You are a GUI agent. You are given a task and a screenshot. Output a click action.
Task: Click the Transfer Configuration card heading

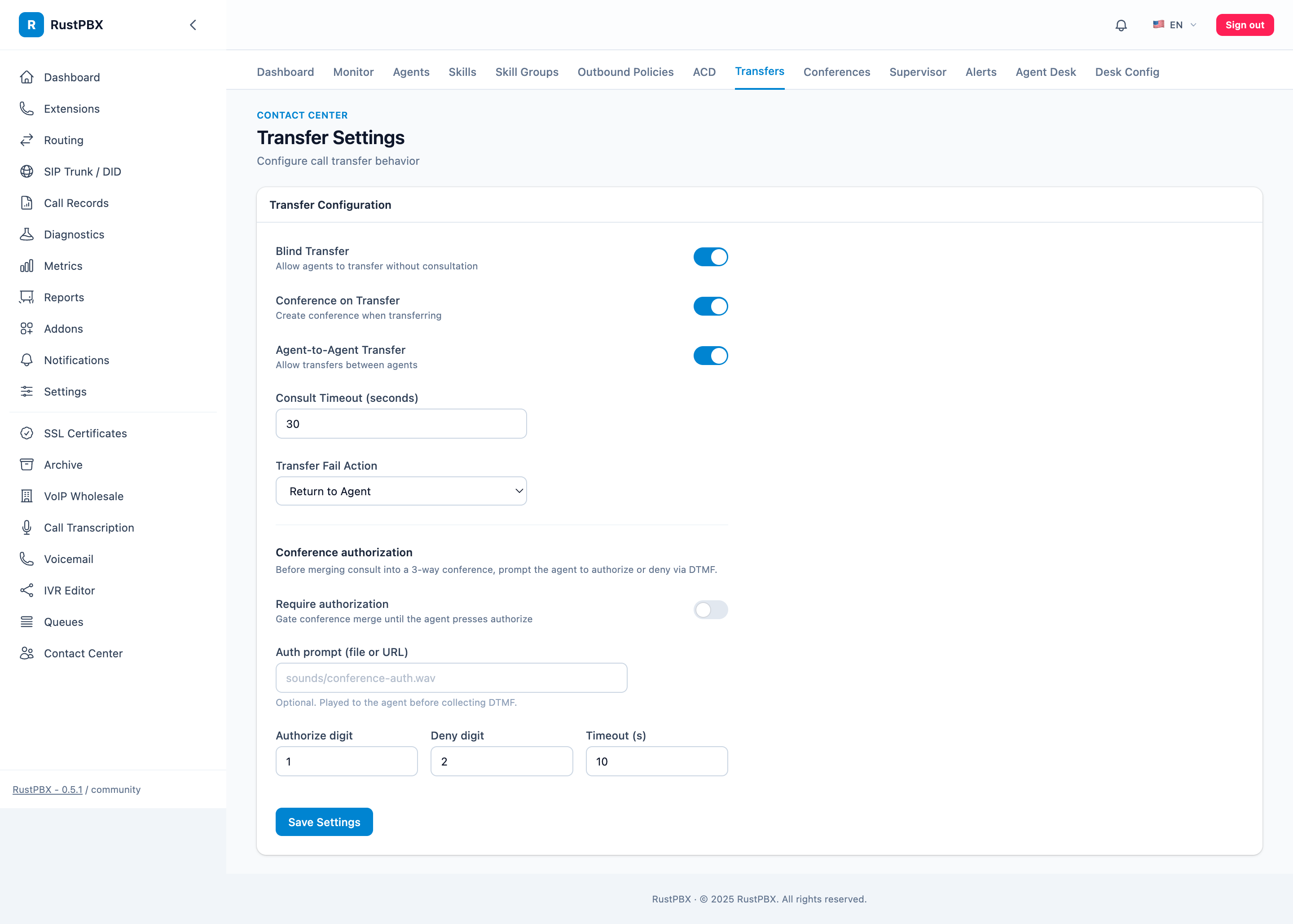pyautogui.click(x=330, y=205)
